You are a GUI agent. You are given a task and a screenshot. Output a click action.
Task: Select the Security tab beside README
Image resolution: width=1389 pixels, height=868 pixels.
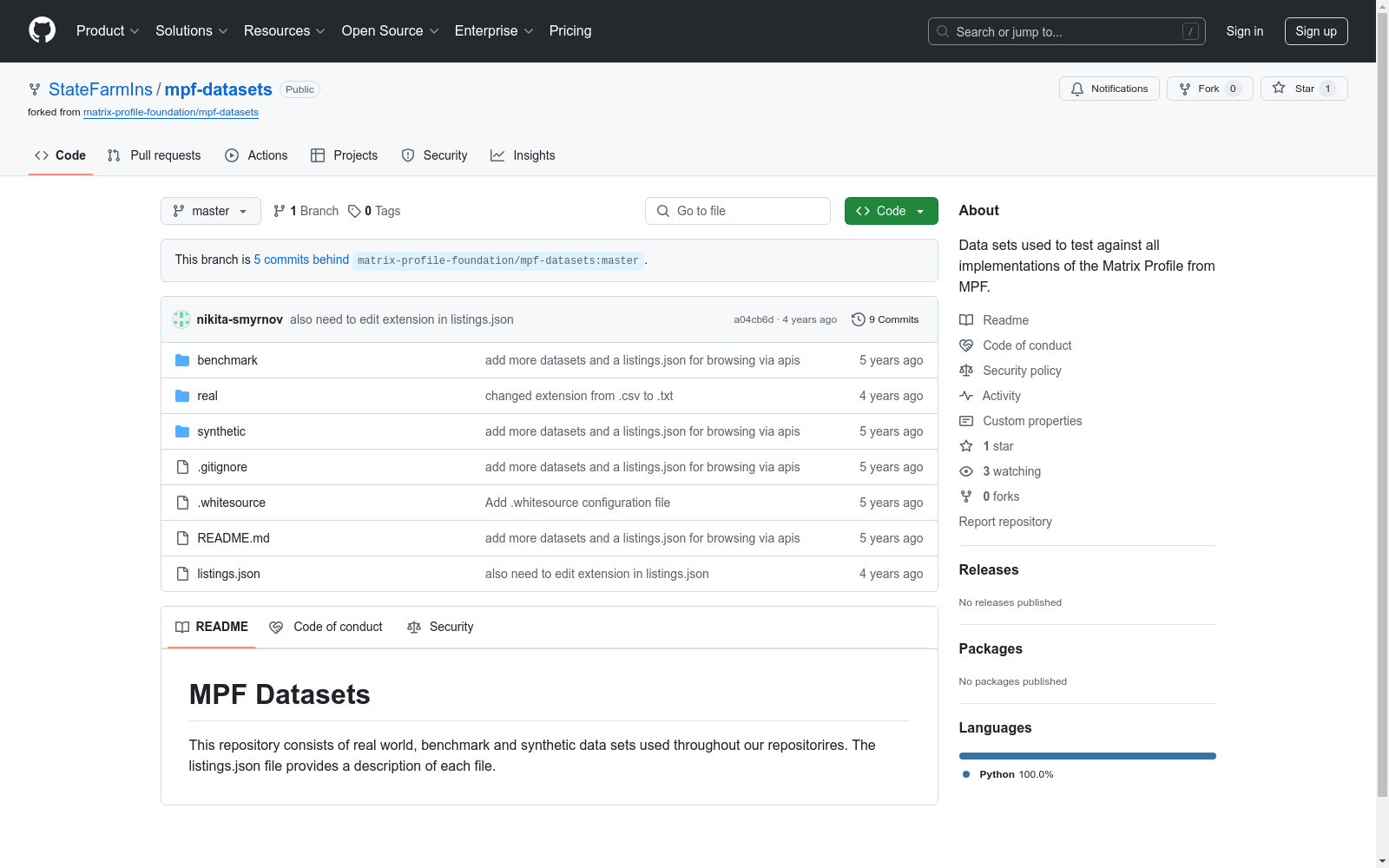(x=440, y=627)
